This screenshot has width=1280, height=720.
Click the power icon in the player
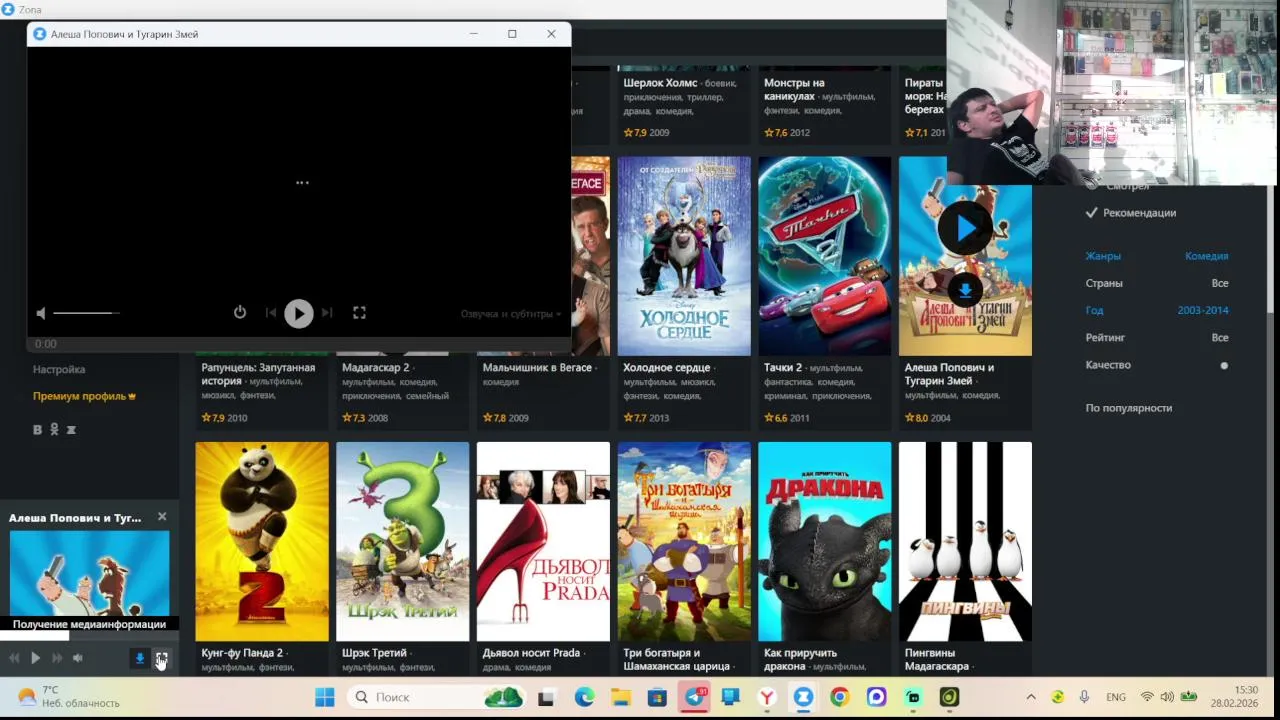click(x=240, y=312)
